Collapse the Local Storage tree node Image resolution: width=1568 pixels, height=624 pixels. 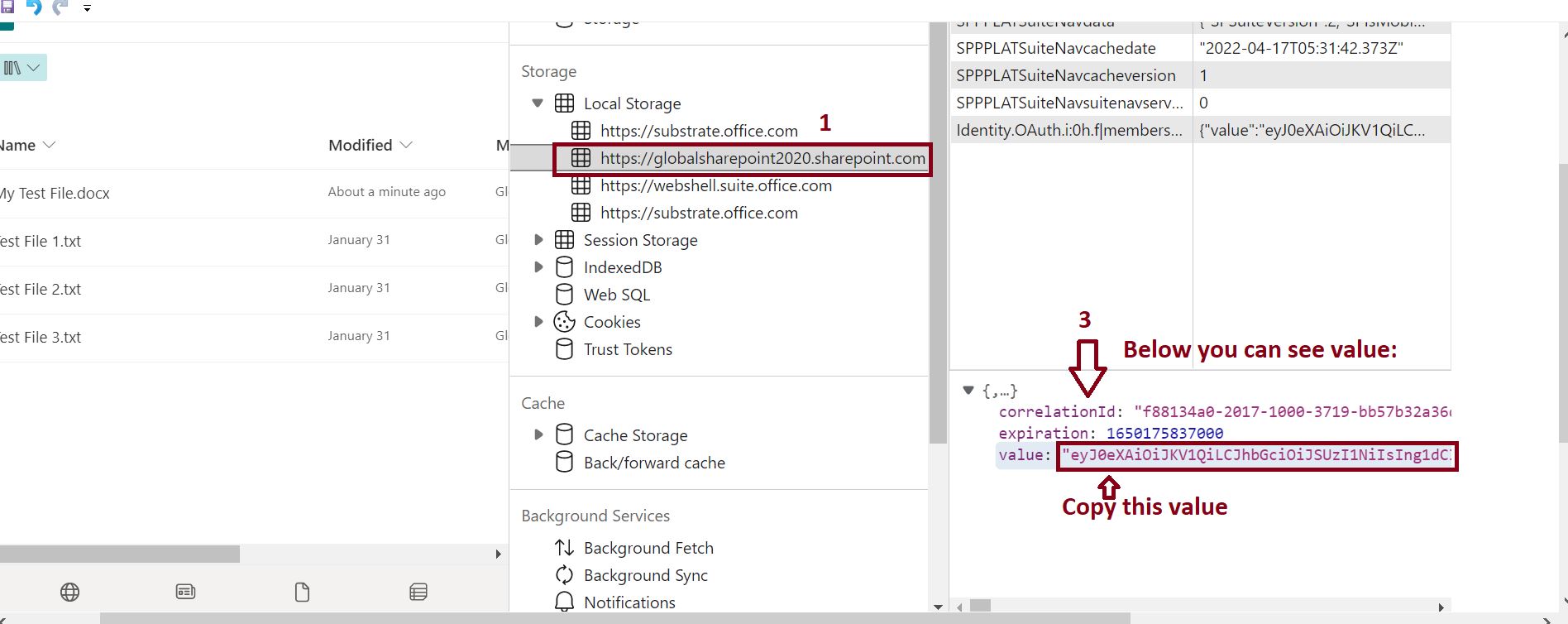click(538, 103)
